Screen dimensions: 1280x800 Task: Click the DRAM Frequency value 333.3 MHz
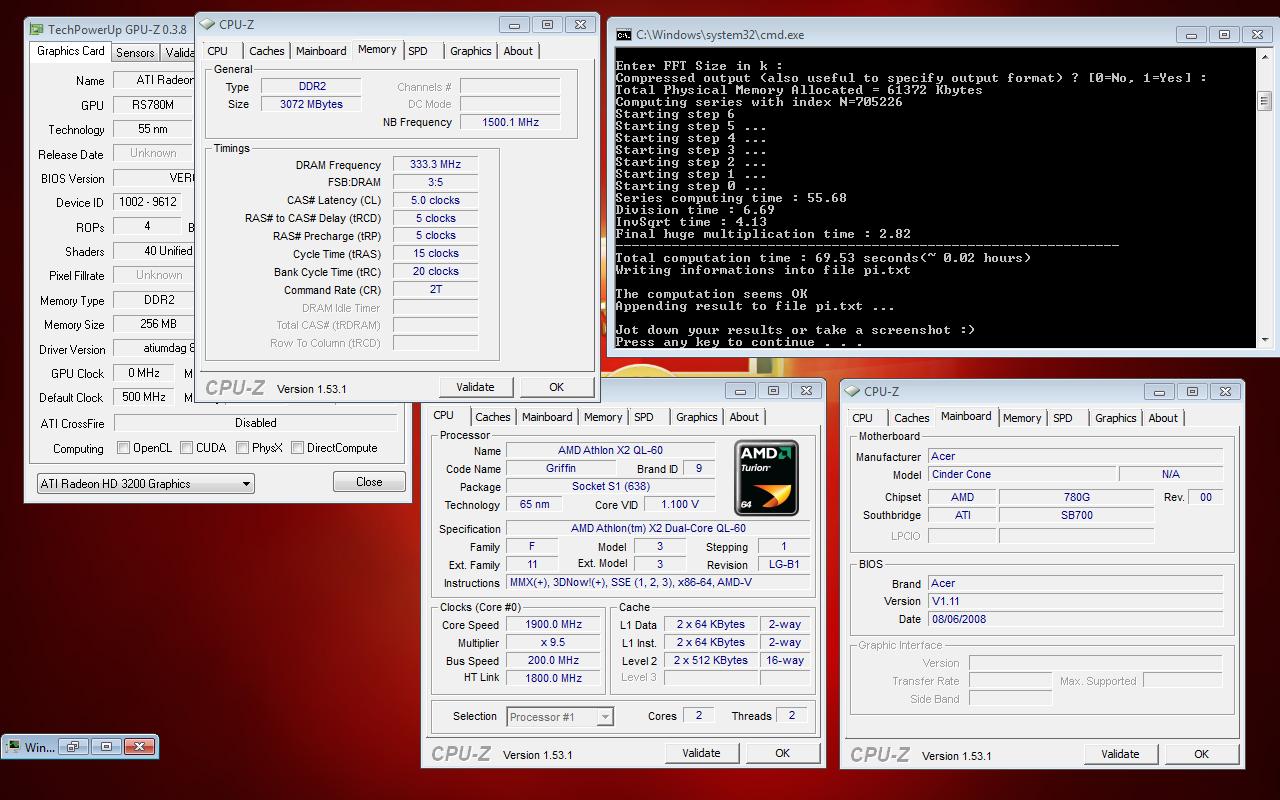click(x=435, y=164)
